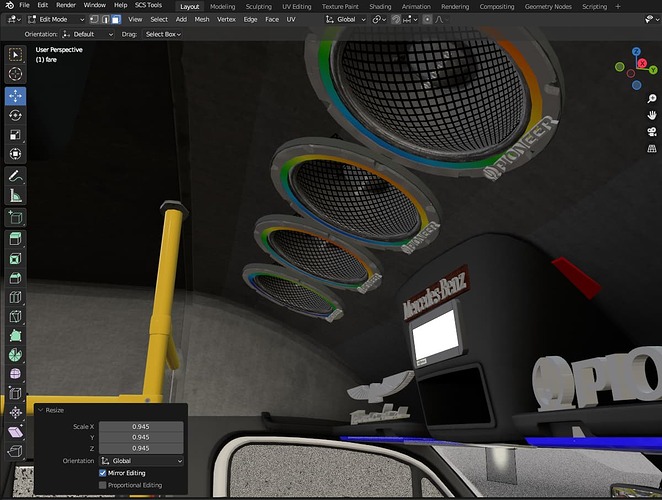Switch to the Shading workspace tab
The width and height of the screenshot is (662, 500).
coord(380,7)
